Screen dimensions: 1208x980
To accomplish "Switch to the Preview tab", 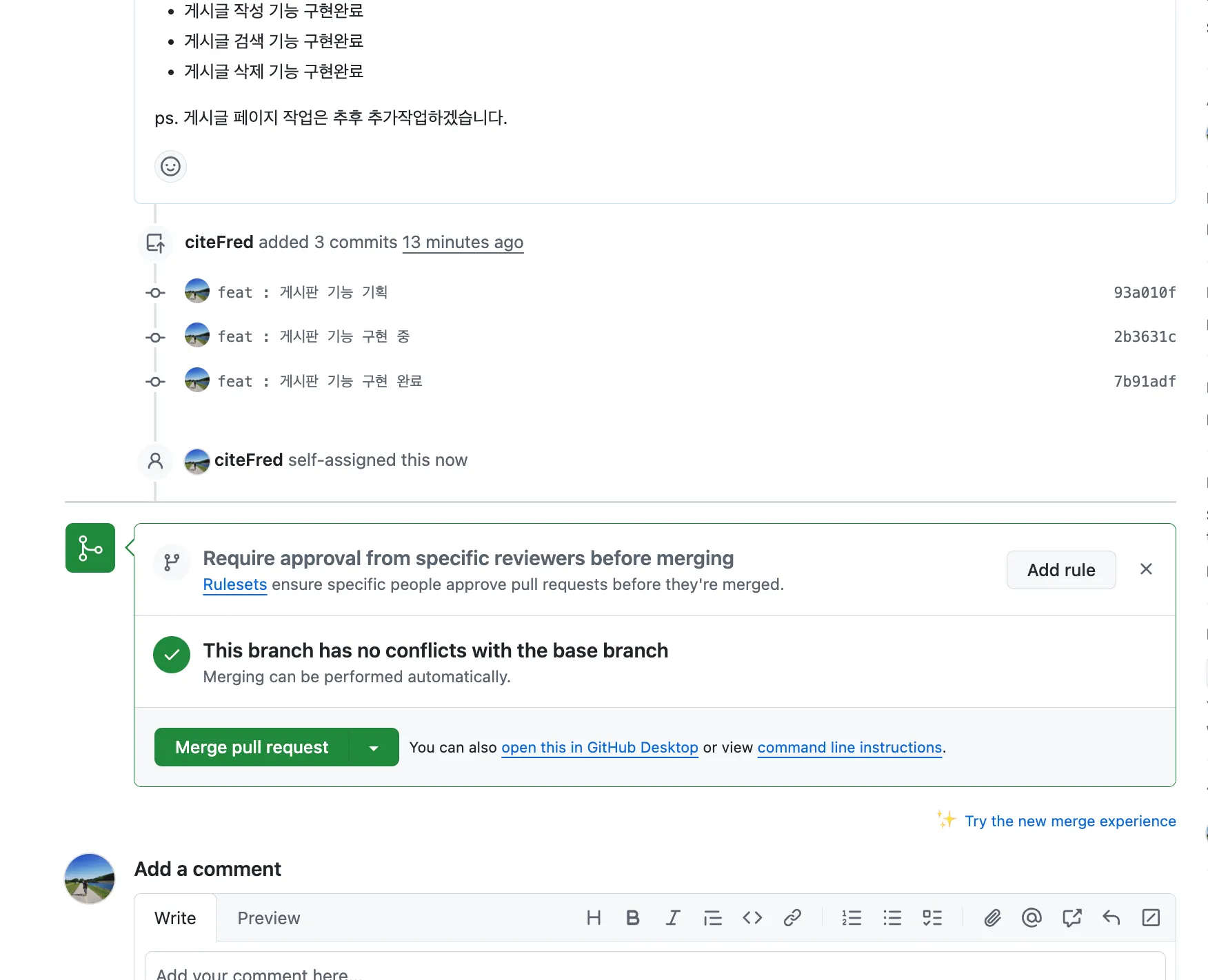I will 269,918.
